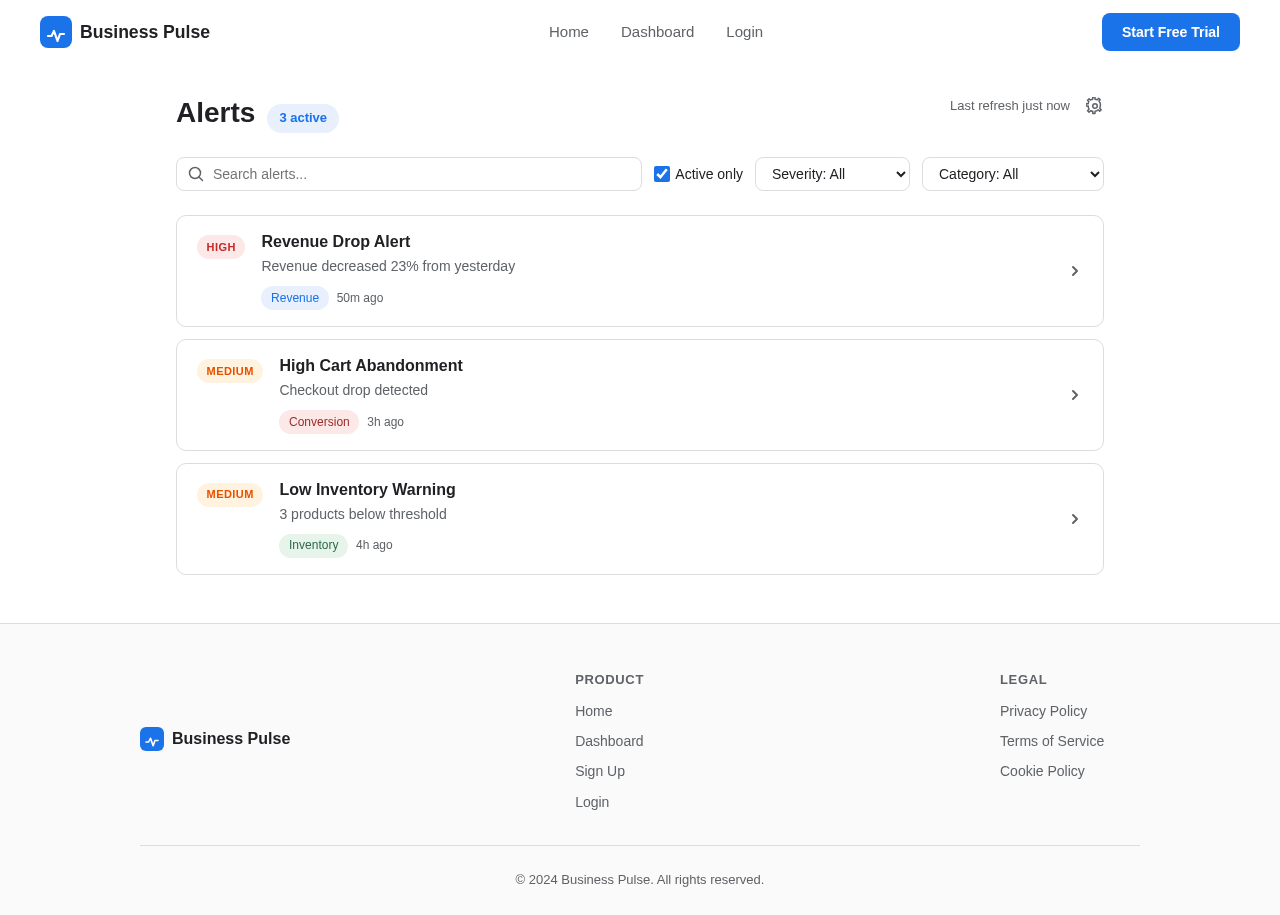Click 'Revenue decreased 23% from yesterday' text
Screen dimensions: 1280x915
point(388,266)
